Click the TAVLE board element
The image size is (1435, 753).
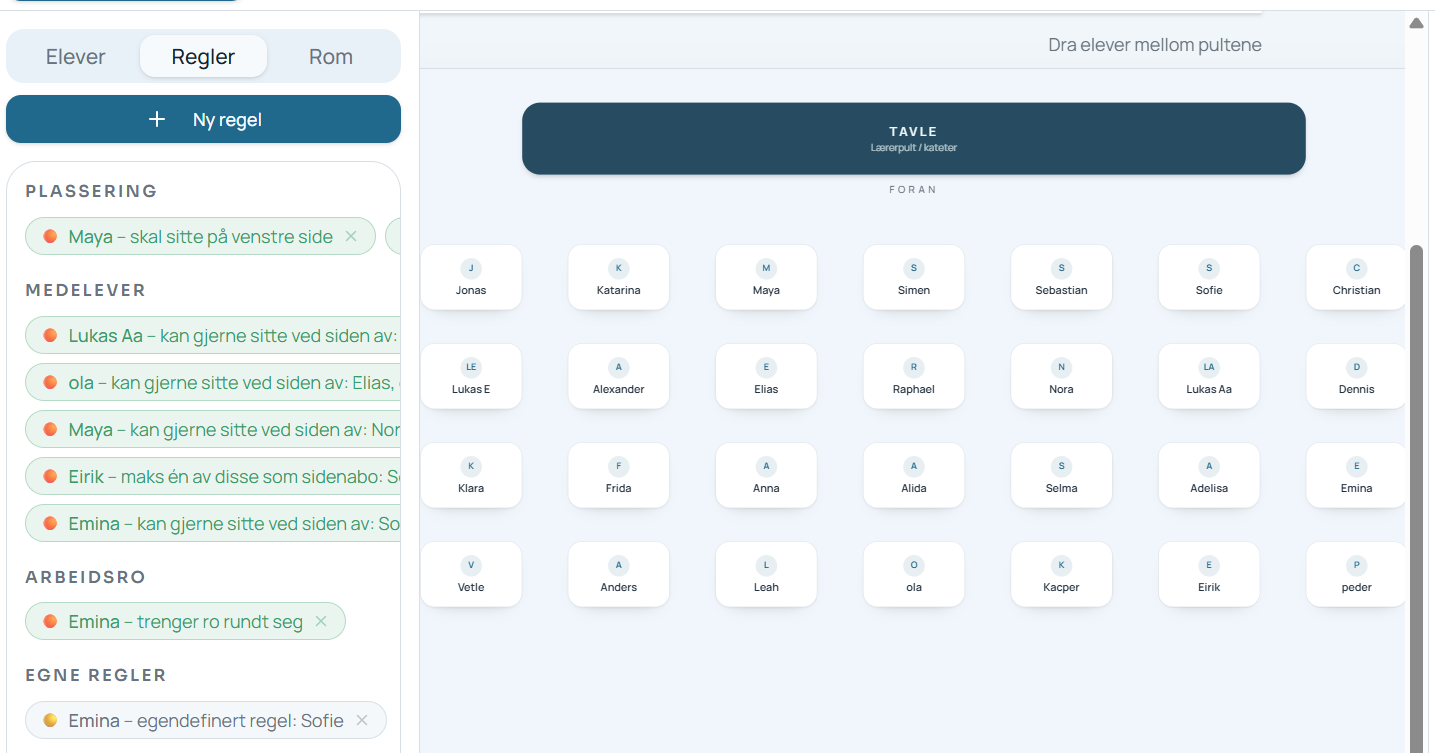point(913,139)
